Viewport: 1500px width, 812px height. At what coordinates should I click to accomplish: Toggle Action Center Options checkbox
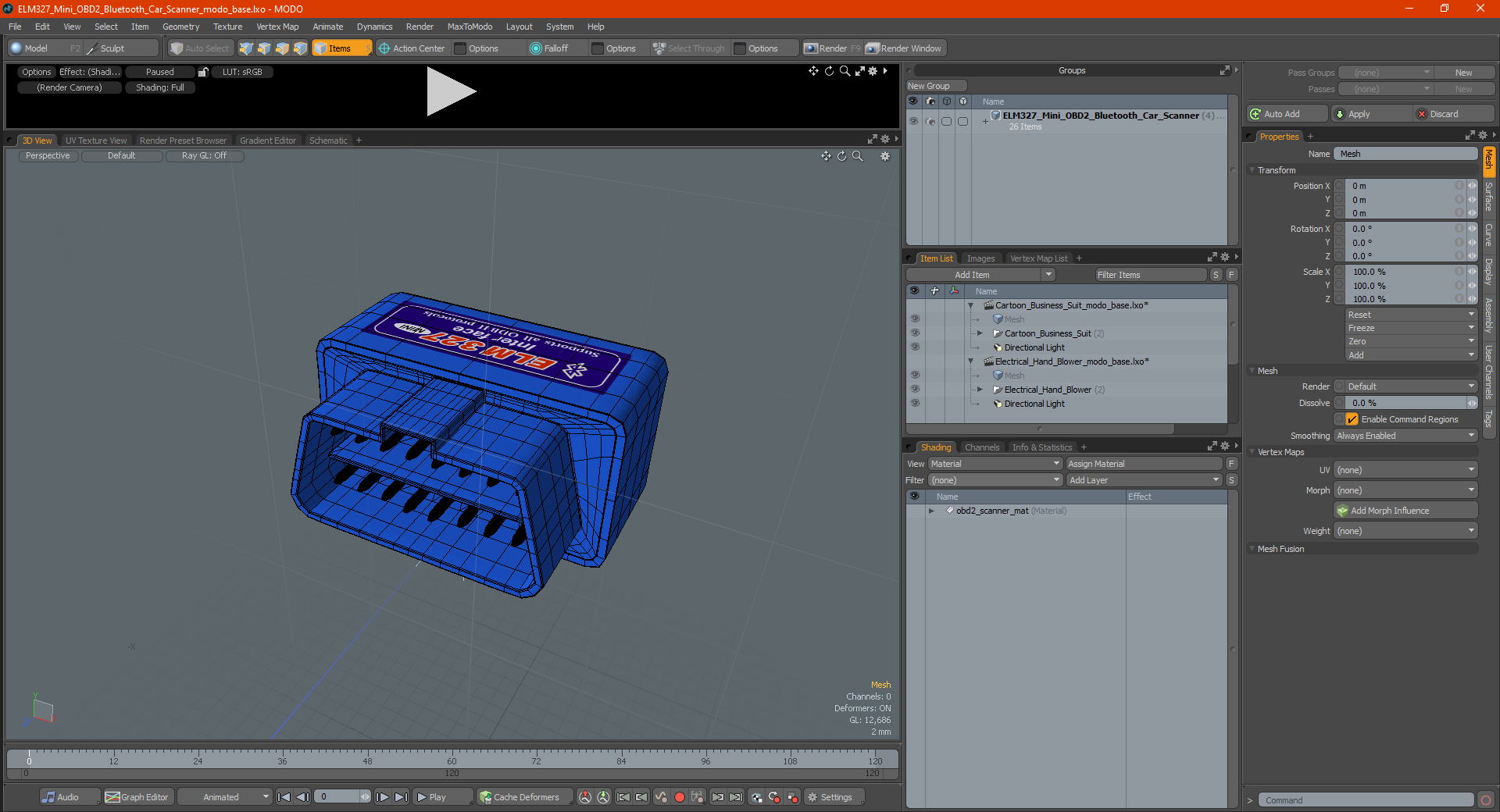460,48
